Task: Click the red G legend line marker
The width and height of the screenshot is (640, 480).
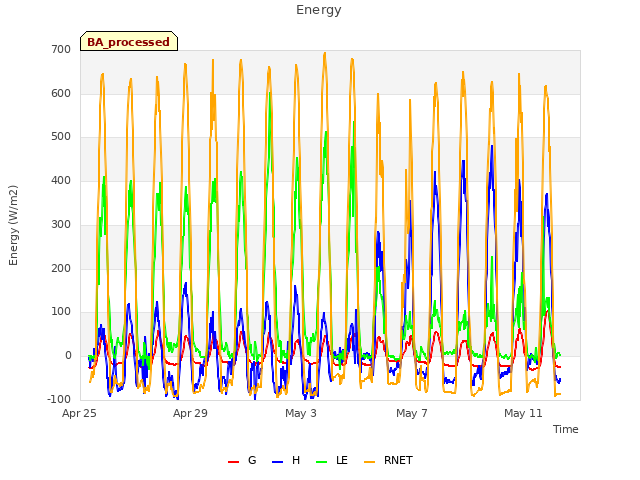Action: (233, 462)
